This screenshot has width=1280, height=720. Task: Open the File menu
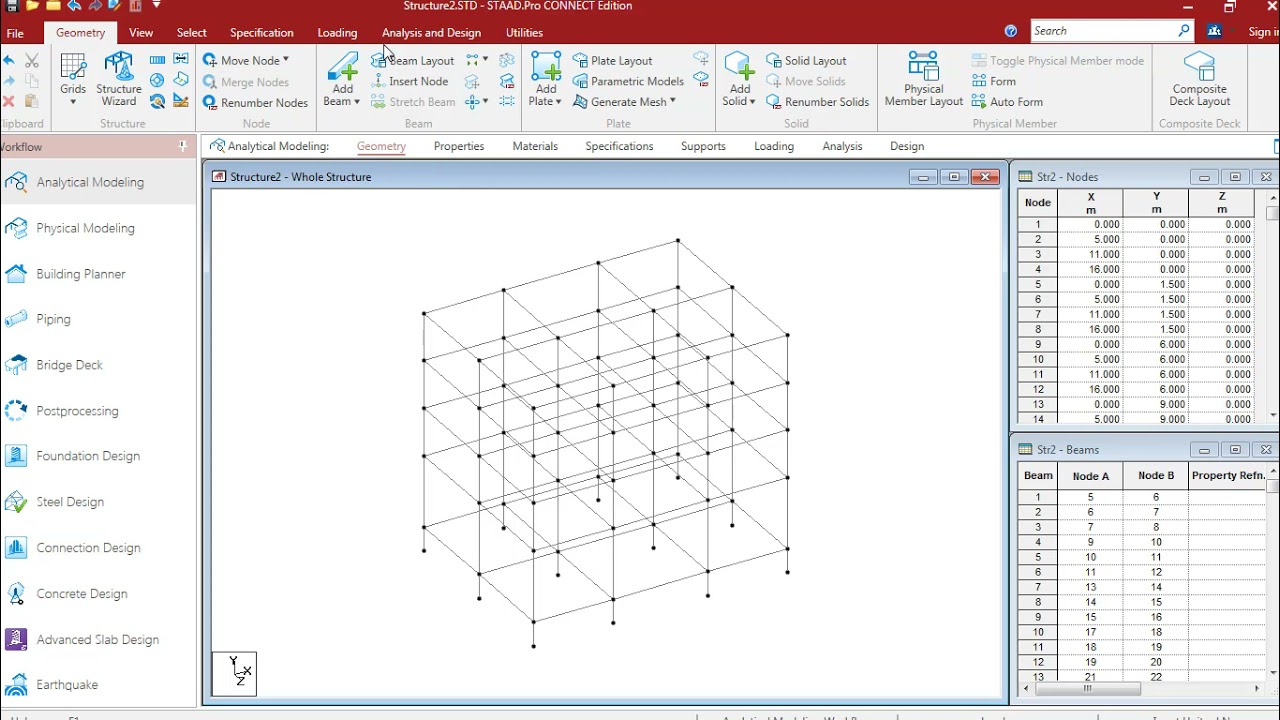point(15,33)
